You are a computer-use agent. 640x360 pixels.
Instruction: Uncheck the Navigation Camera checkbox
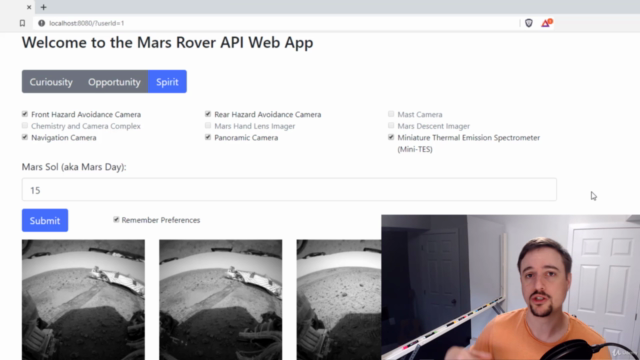pos(25,137)
